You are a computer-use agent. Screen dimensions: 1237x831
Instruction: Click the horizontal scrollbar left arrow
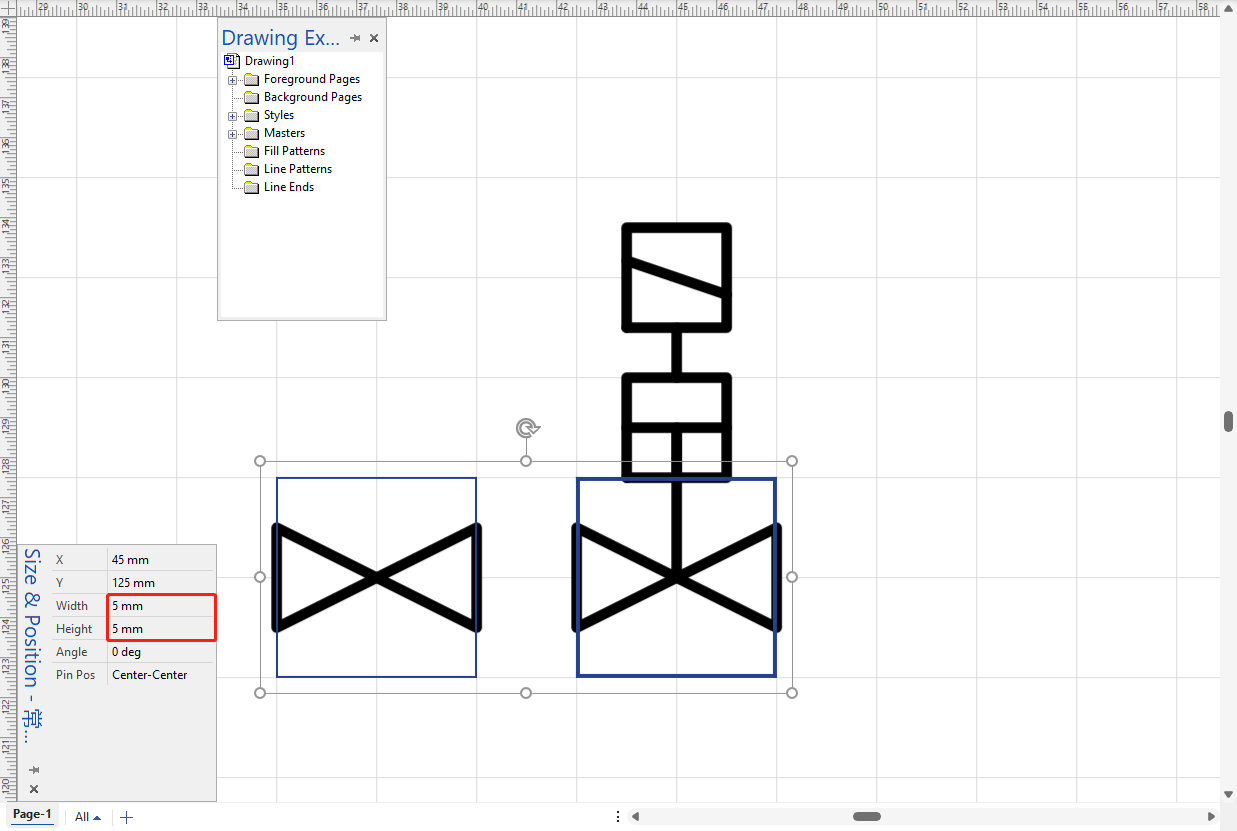point(635,817)
